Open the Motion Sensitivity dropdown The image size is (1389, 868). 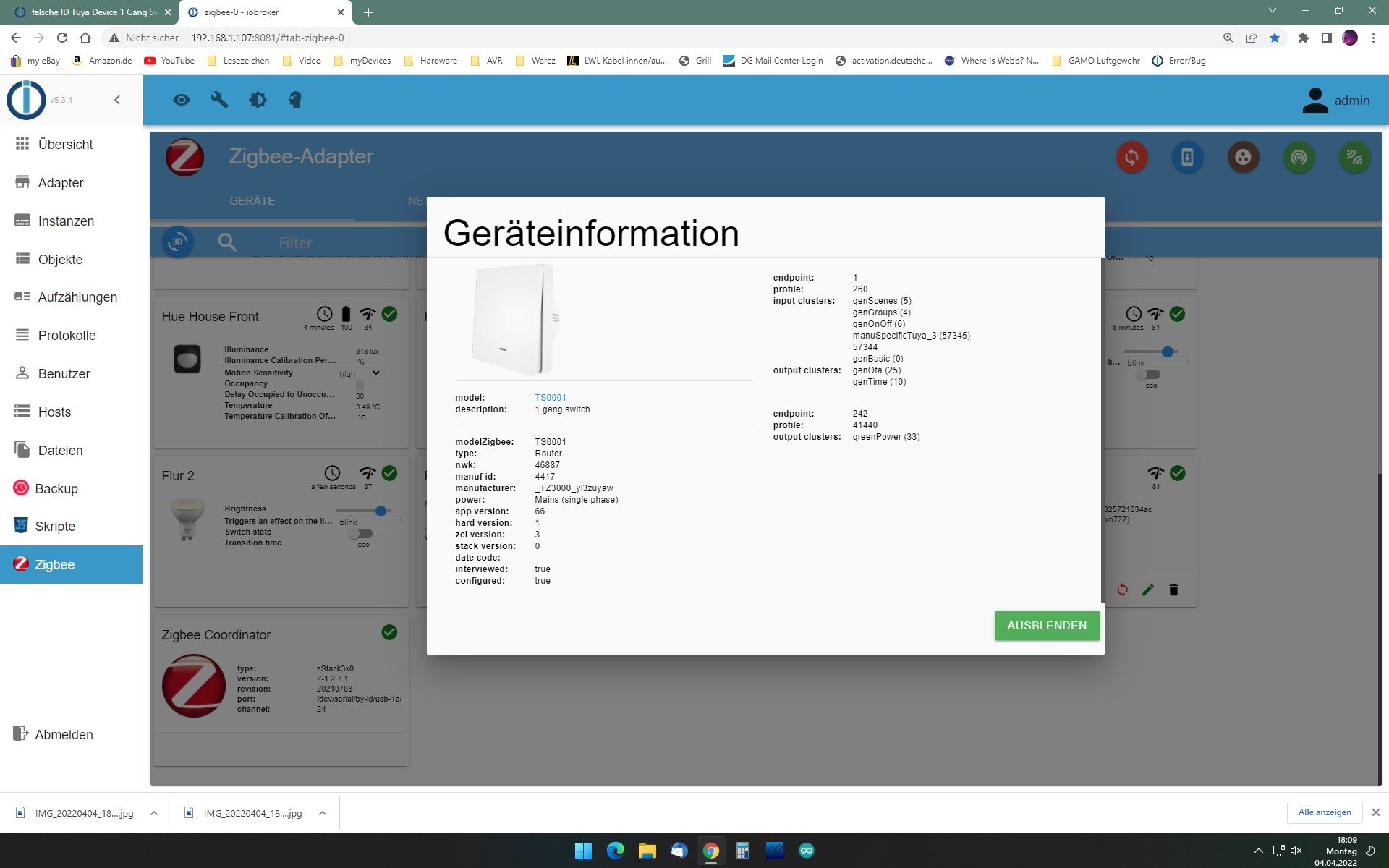[x=360, y=373]
